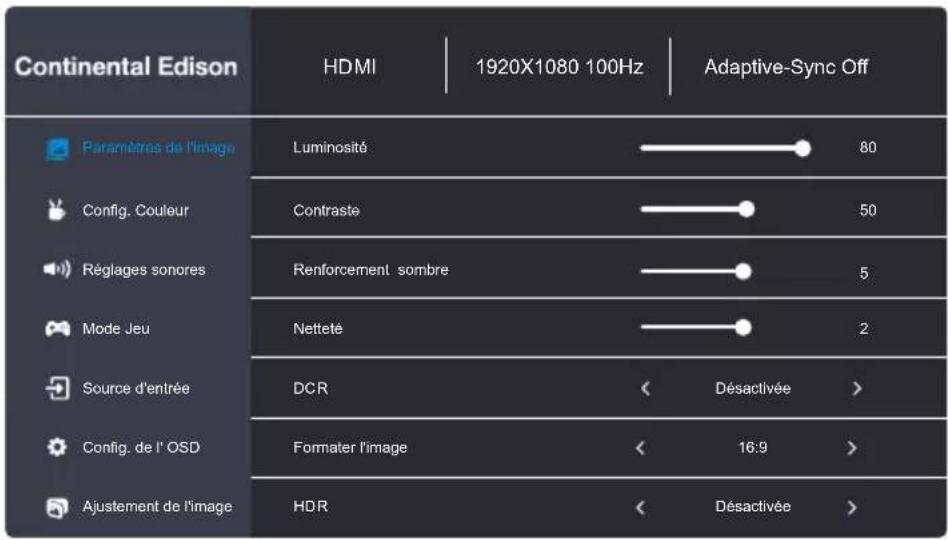Click the Config. de l'OSD gear icon
Screen dimensions: 948x540
pyautogui.click(x=57, y=447)
